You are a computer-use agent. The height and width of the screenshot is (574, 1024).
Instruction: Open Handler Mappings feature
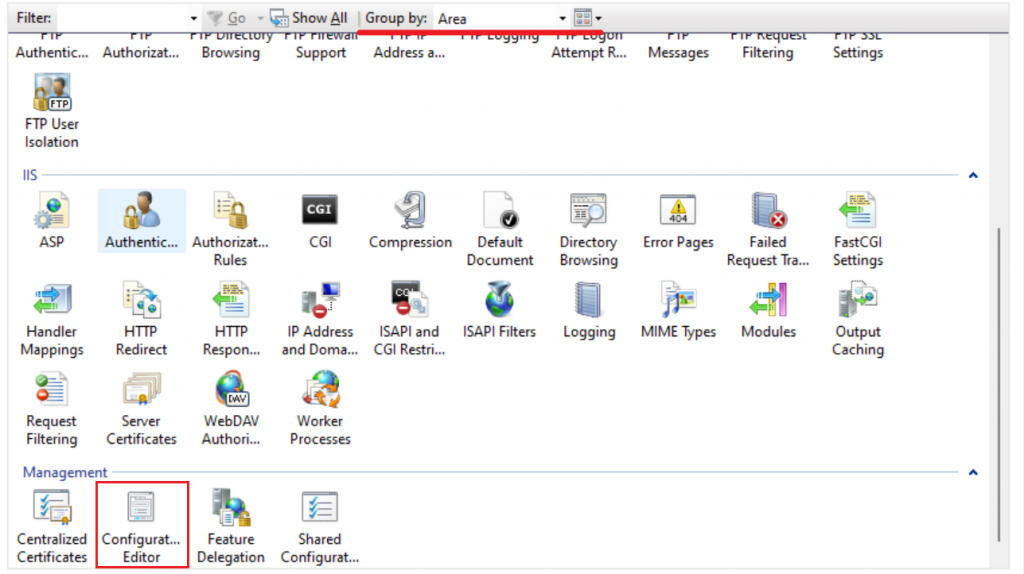tap(52, 319)
